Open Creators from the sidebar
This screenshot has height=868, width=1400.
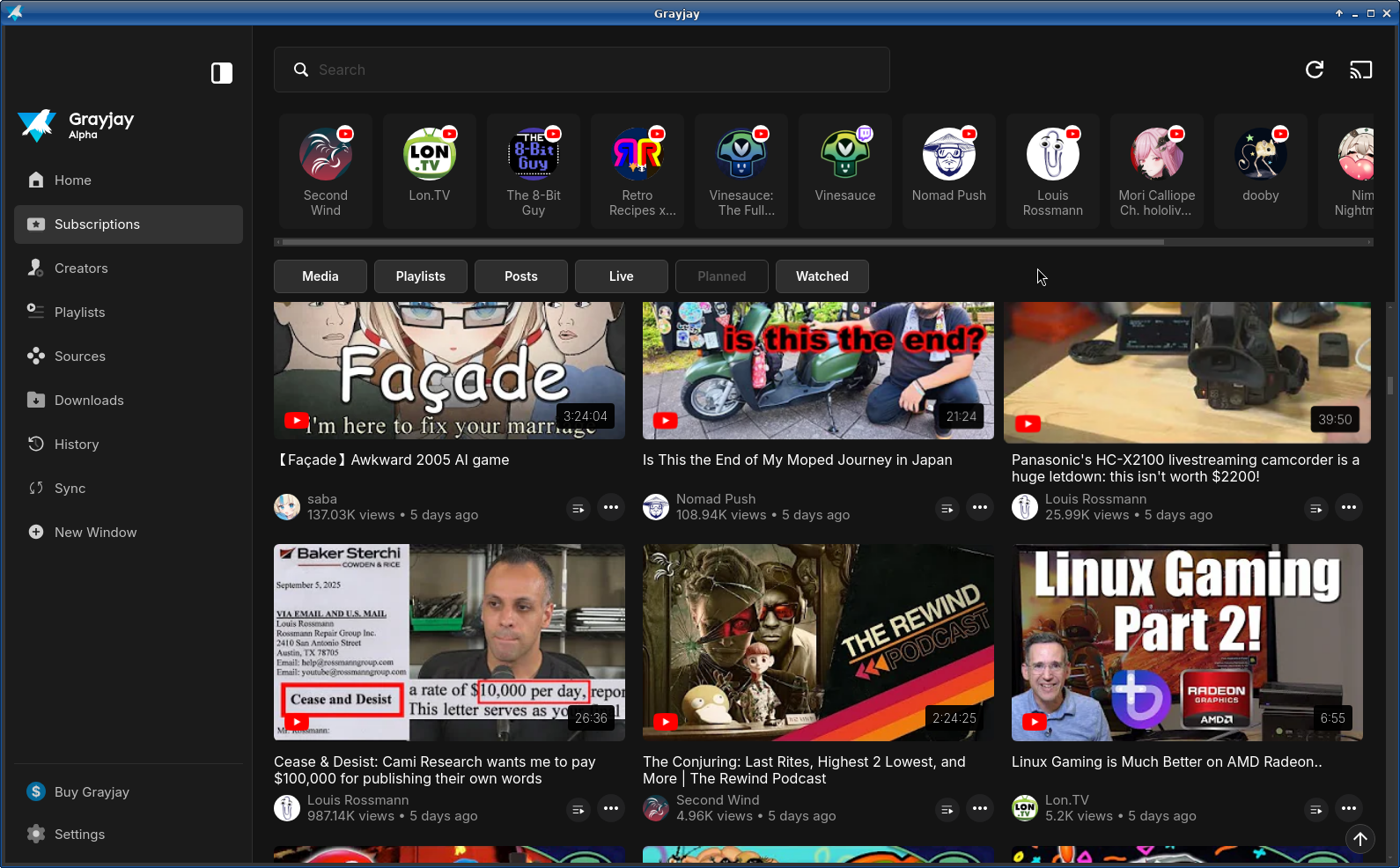click(x=129, y=268)
